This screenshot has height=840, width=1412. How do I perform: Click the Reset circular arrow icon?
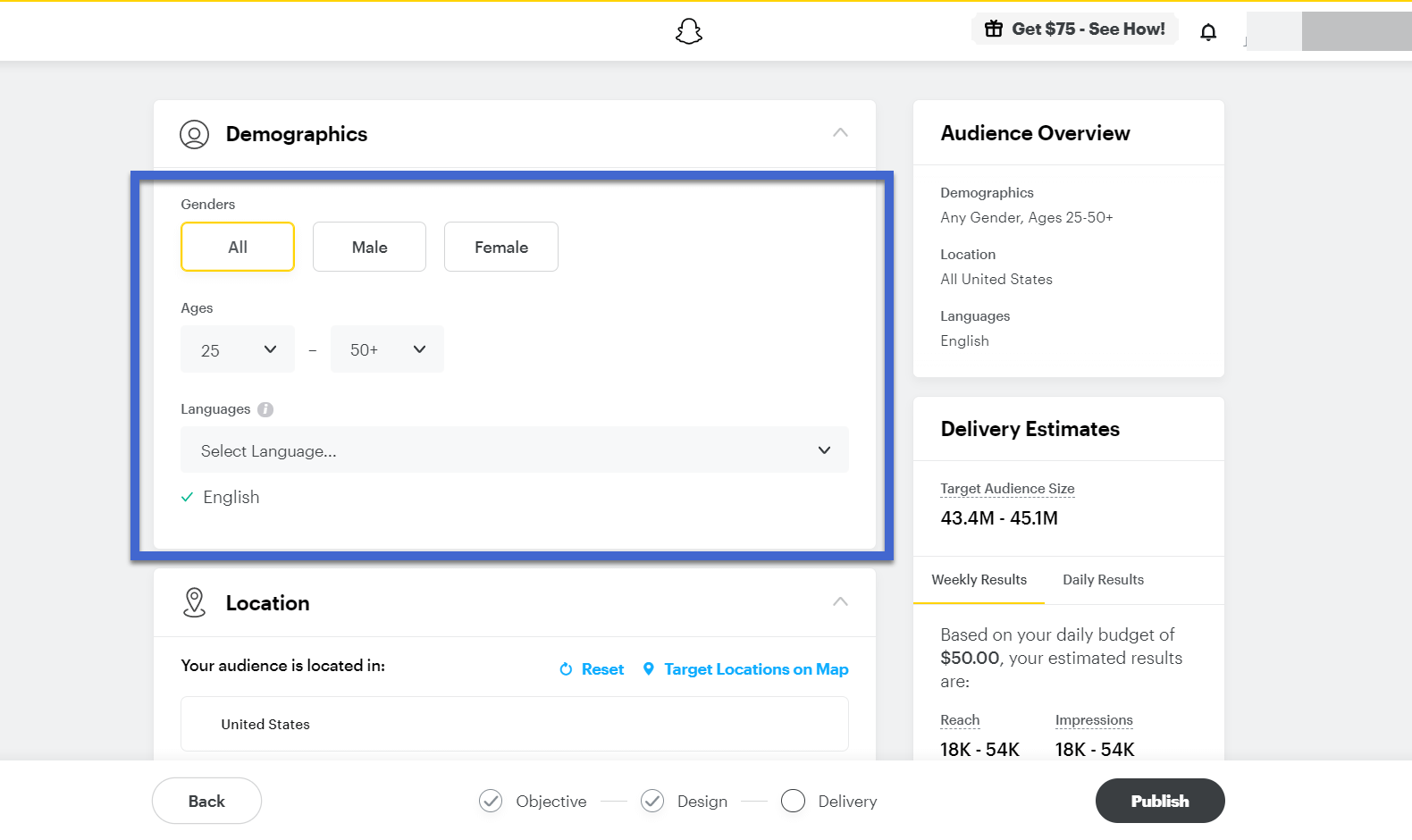566,669
